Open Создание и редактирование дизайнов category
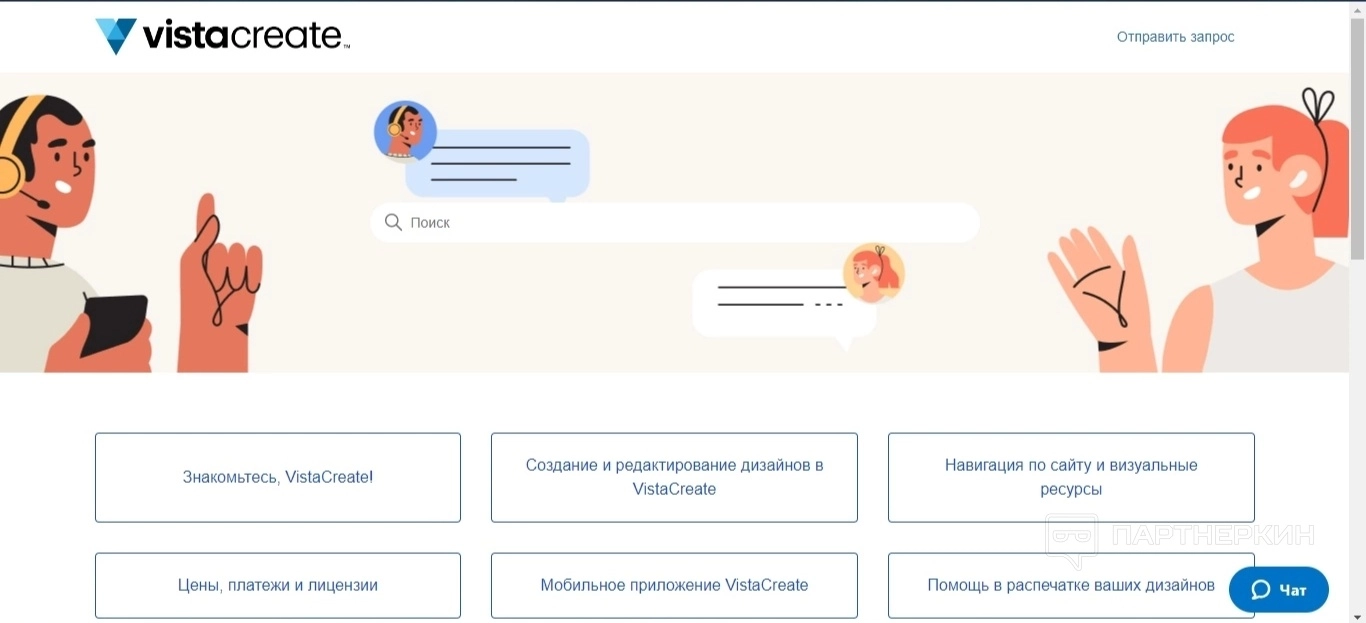The height and width of the screenshot is (623, 1366). [674, 477]
